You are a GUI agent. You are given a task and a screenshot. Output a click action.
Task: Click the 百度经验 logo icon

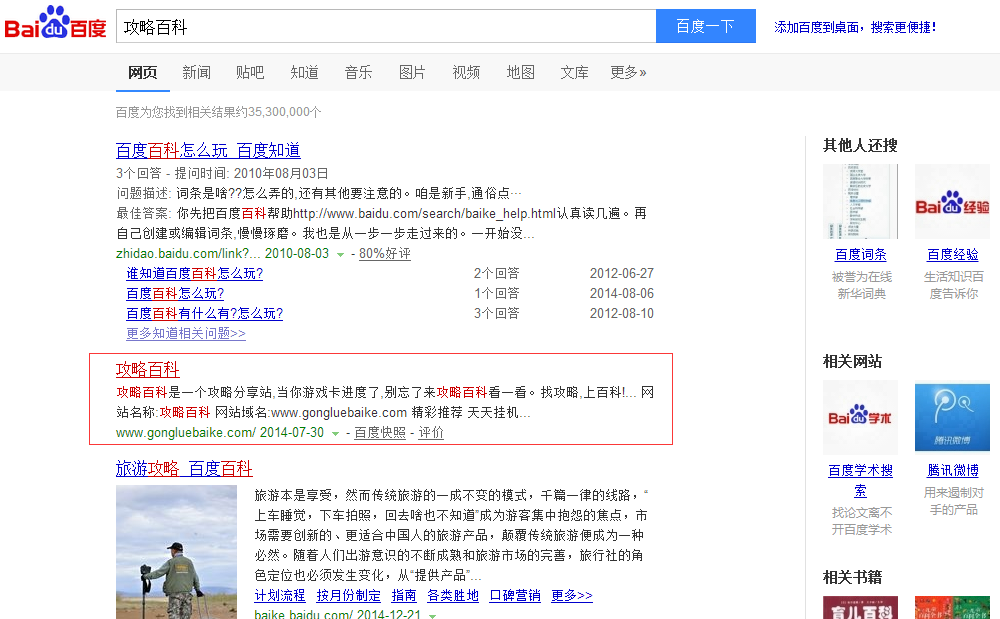pos(952,201)
